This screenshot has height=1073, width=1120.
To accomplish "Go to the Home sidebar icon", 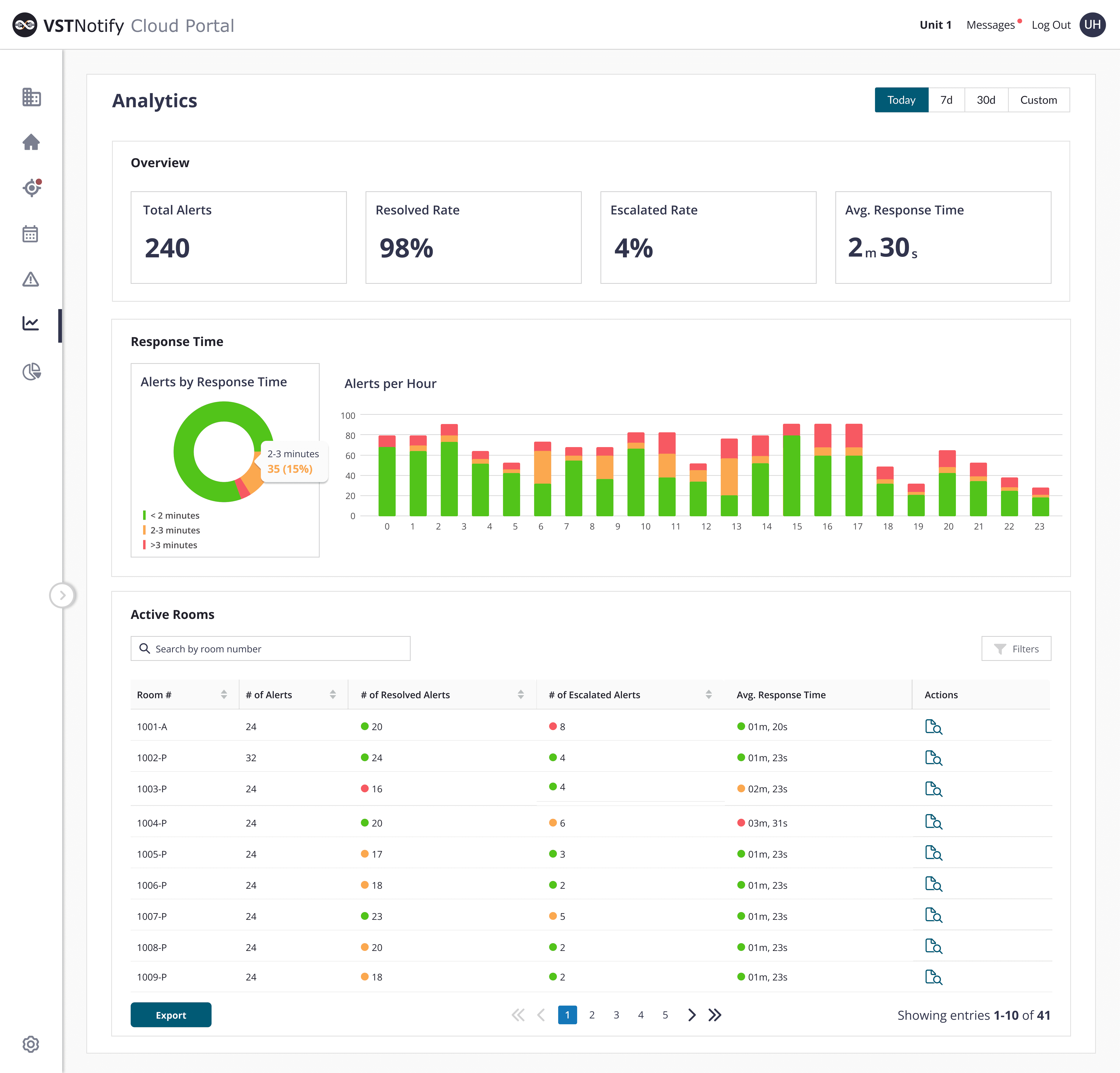I will tap(31, 142).
